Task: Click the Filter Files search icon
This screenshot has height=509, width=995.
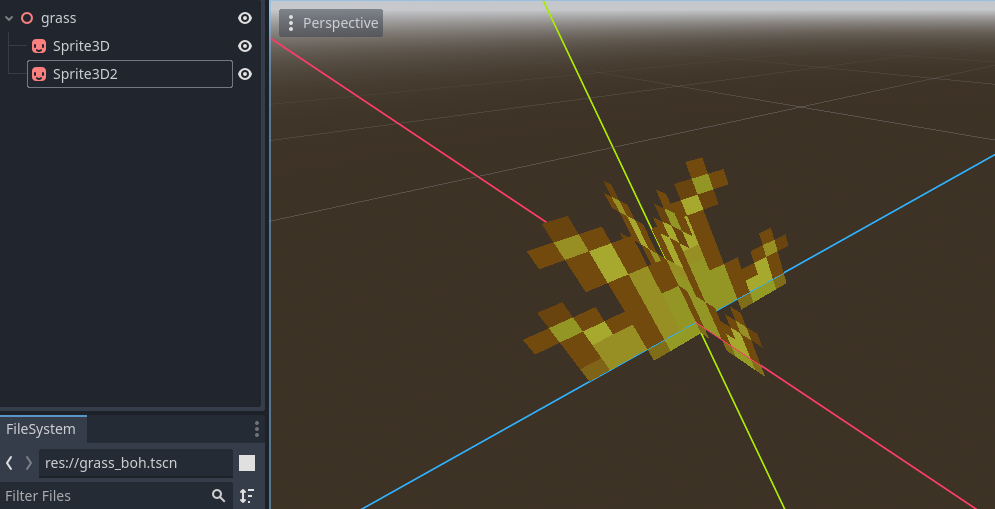Action: (218, 496)
